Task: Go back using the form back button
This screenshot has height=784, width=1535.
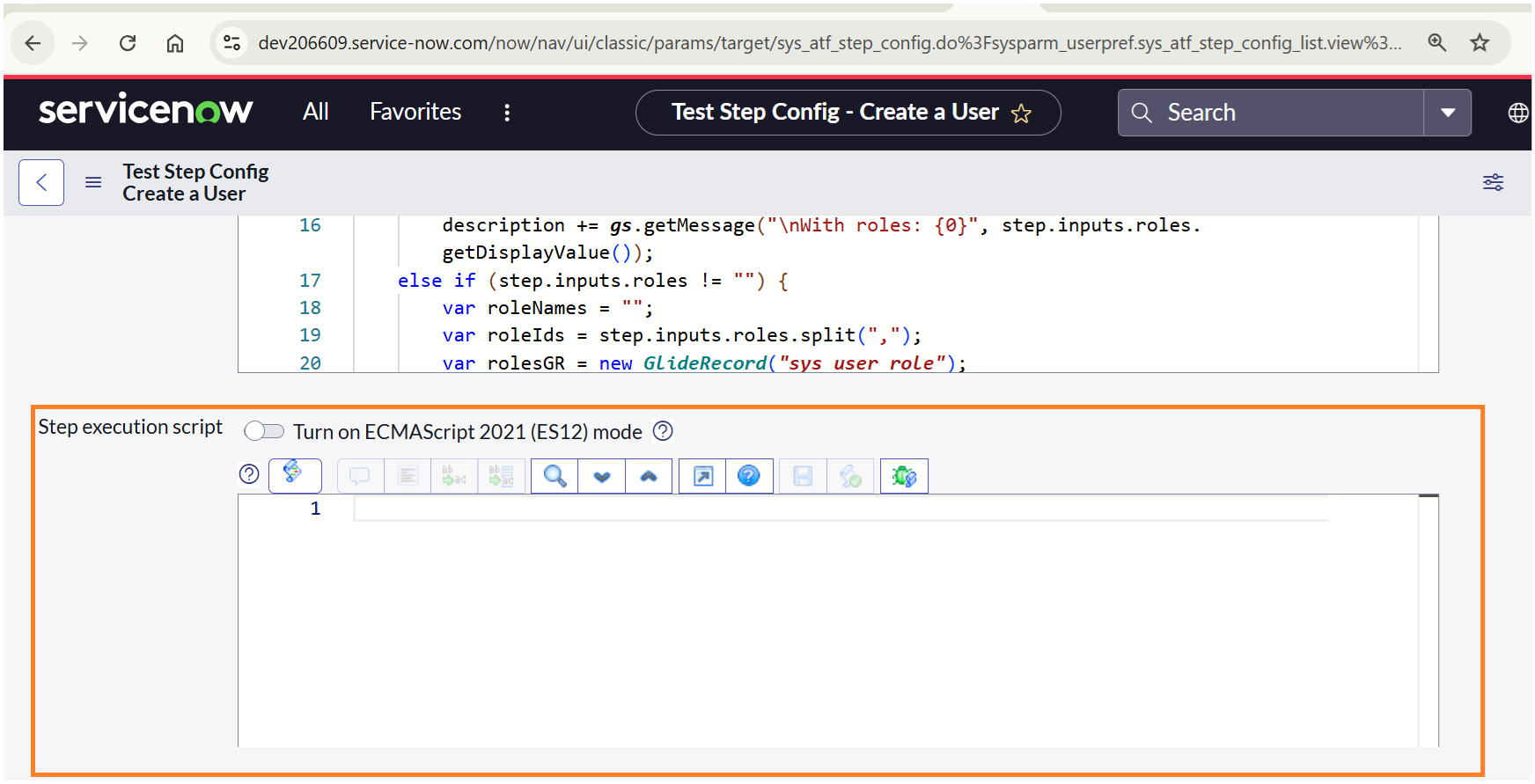Action: point(41,182)
